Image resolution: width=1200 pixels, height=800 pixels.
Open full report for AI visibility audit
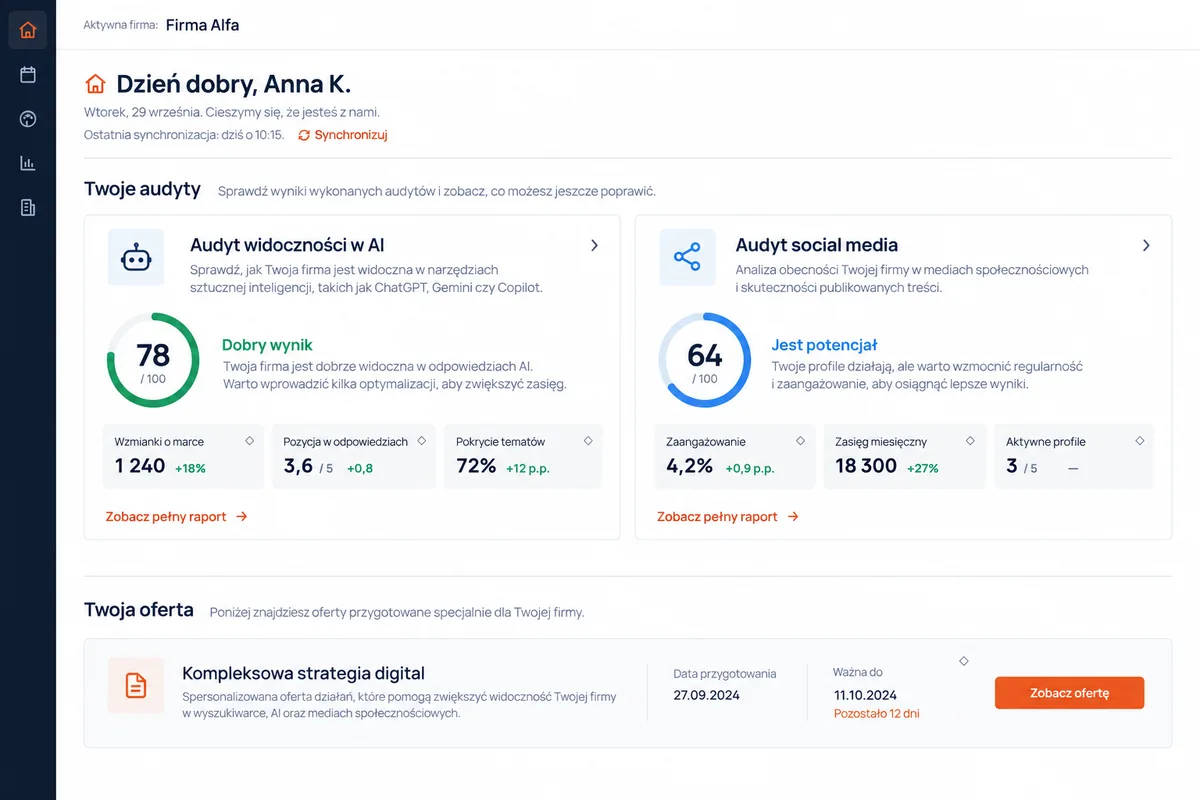pyautogui.click(x=177, y=517)
